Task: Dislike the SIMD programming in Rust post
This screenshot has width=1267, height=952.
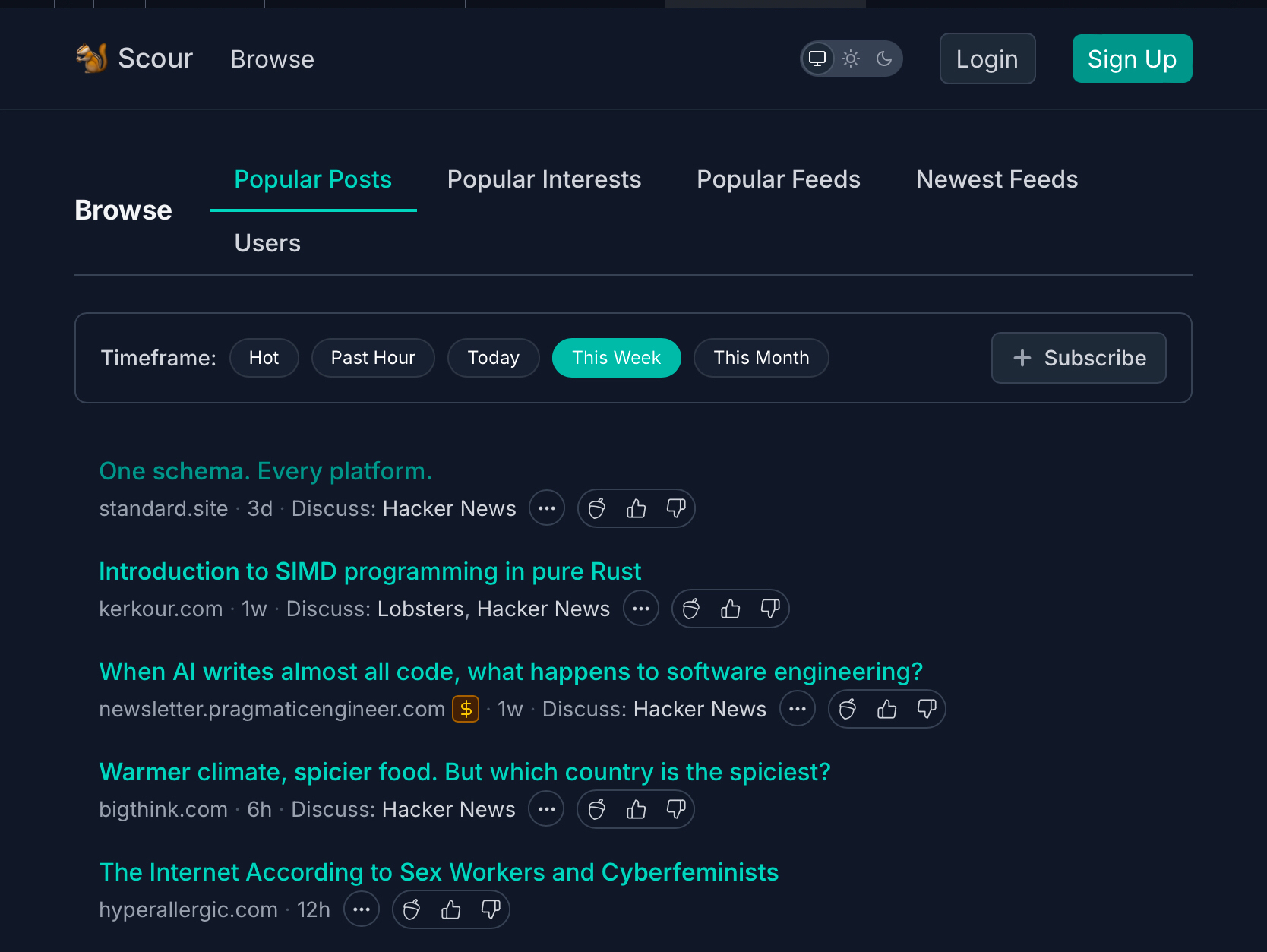Action: click(770, 609)
